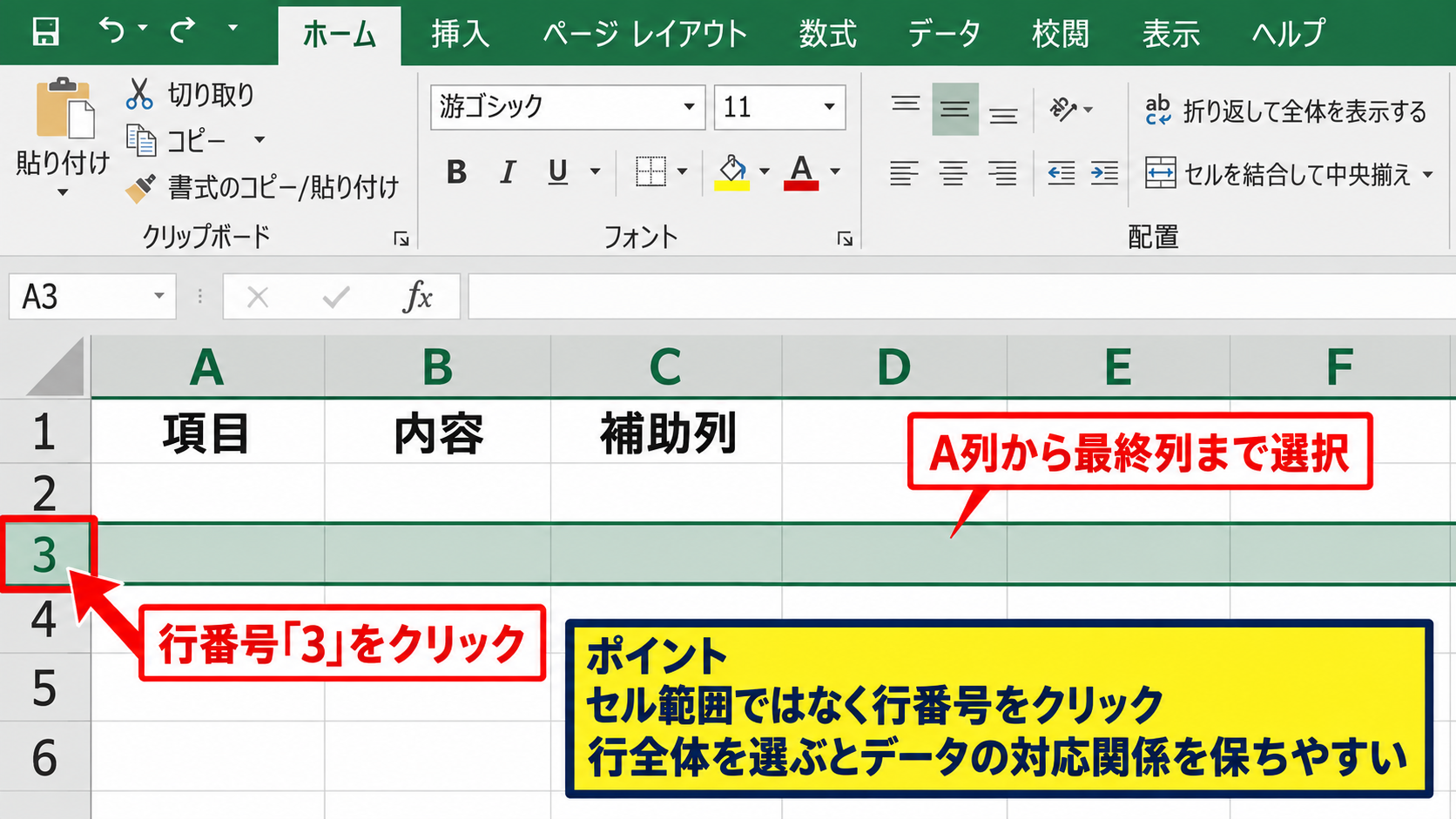This screenshot has height=819, width=1456.
Task: Click the center horizontally icon
Action: (x=954, y=173)
